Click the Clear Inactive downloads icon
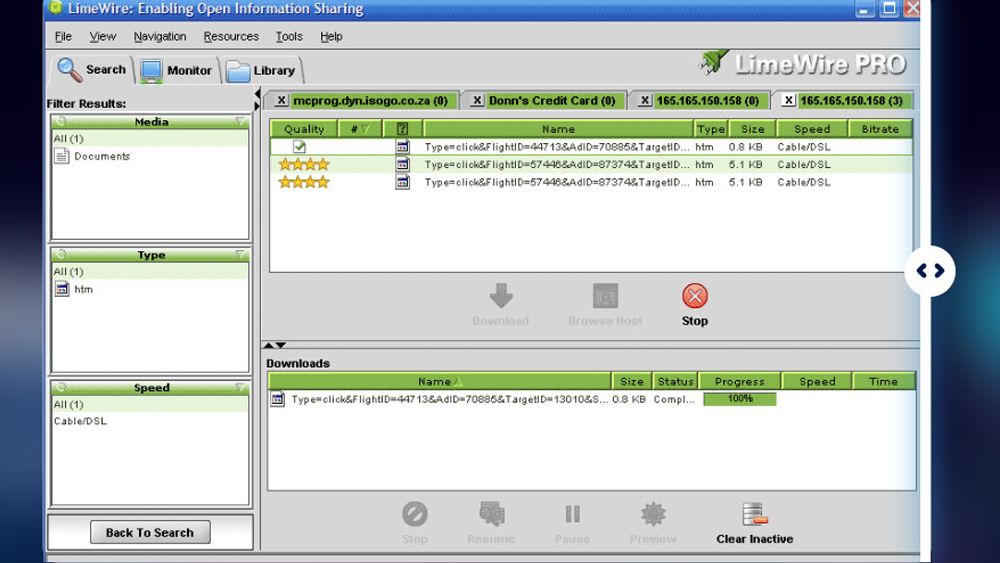Viewport: 1000px width, 563px height. click(754, 514)
